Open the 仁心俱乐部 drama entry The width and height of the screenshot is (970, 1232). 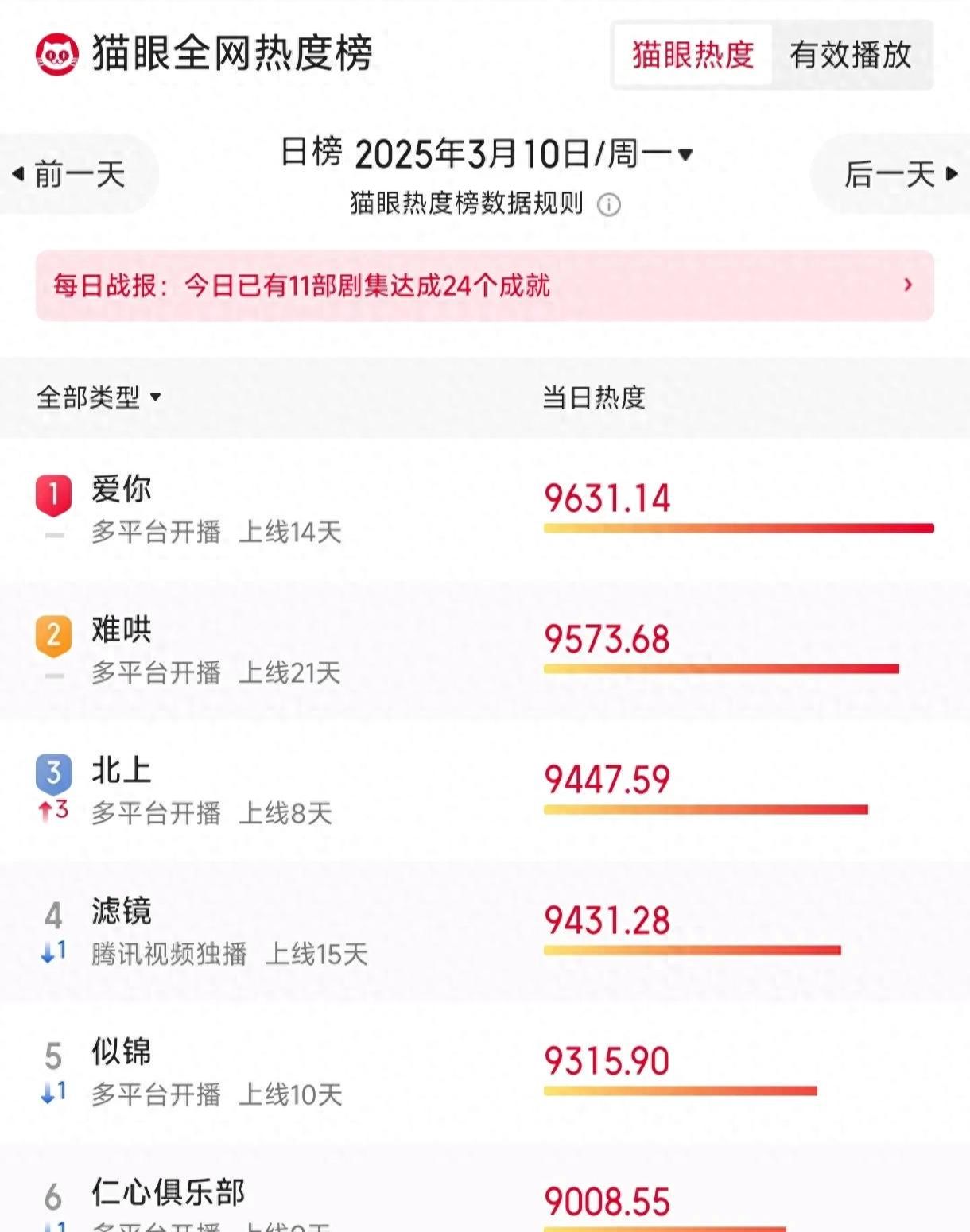tap(168, 1192)
